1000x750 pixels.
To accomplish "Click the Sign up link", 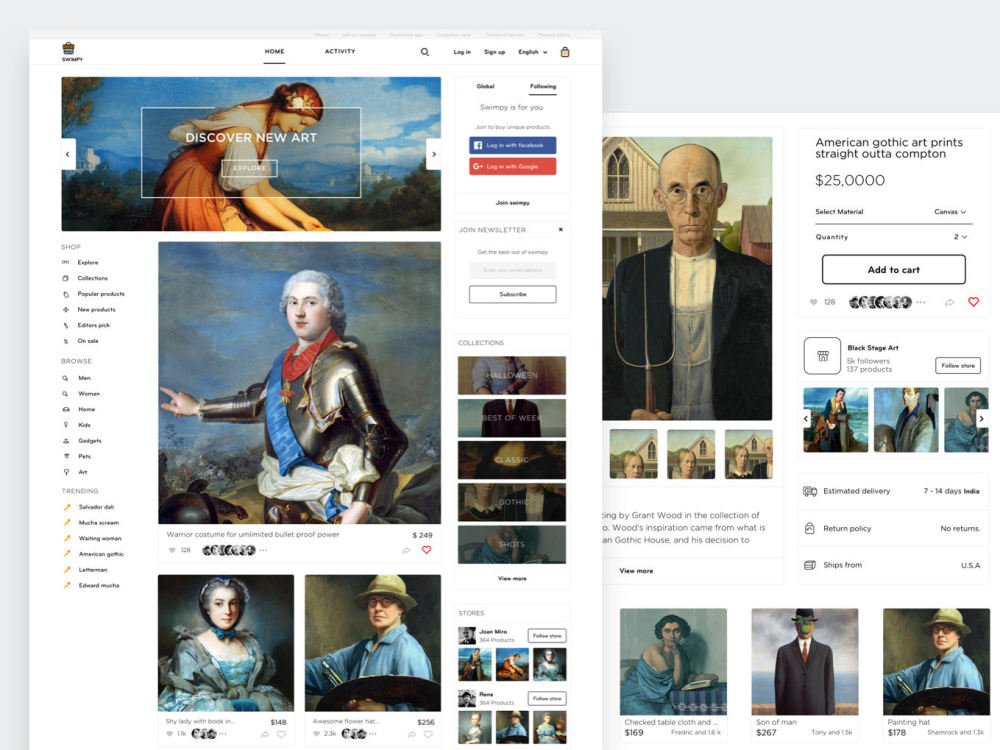I will point(494,52).
